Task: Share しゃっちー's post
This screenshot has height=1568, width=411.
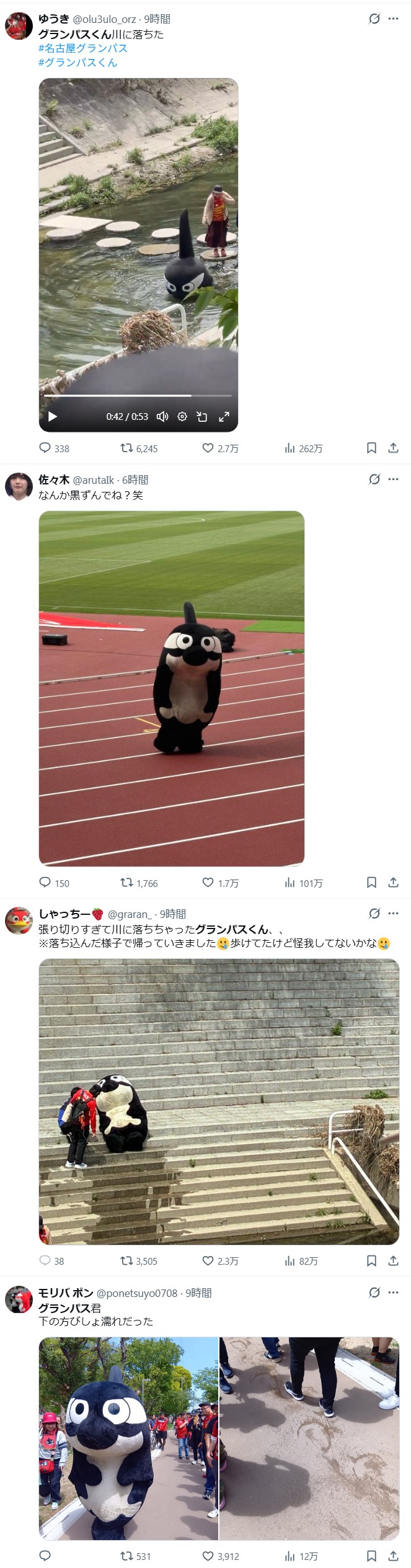Action: pos(393,1260)
